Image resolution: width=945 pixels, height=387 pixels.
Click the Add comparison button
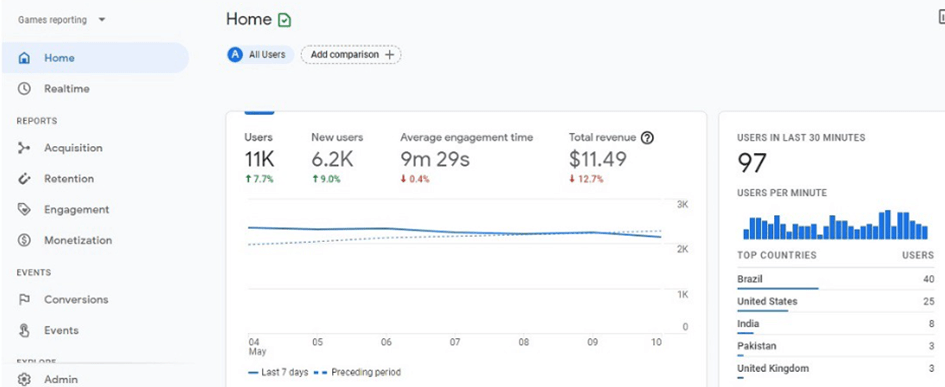click(x=351, y=55)
